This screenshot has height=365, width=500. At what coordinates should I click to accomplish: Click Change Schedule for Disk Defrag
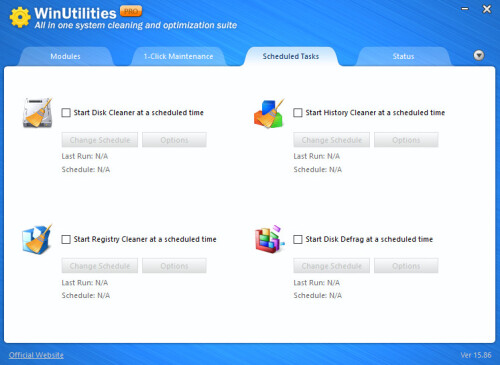[332, 266]
